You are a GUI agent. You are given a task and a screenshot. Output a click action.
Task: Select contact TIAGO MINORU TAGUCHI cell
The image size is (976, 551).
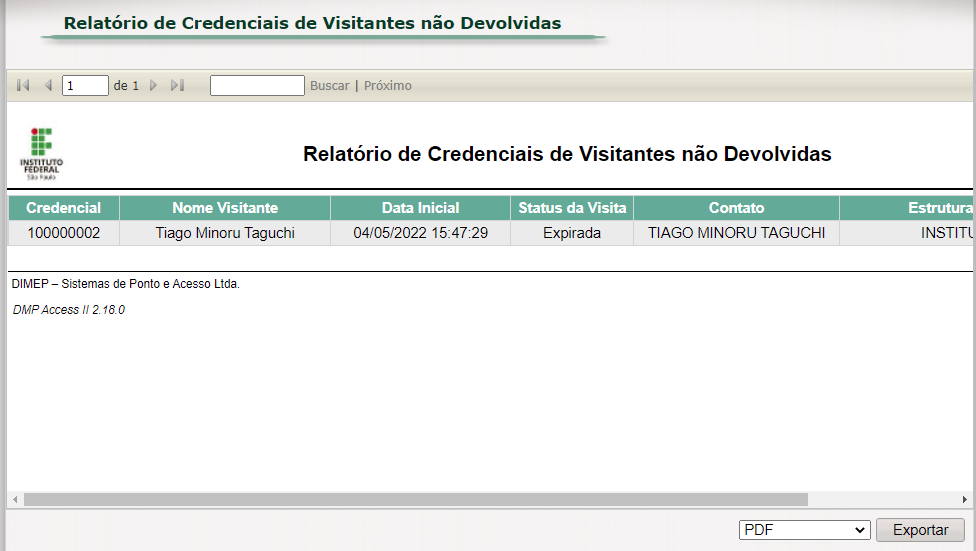736,233
